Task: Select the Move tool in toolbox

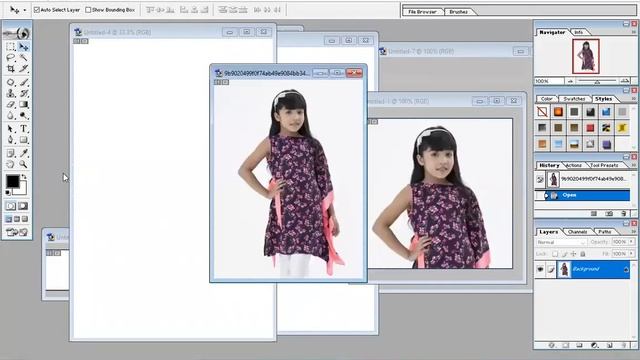Action: coord(24,47)
